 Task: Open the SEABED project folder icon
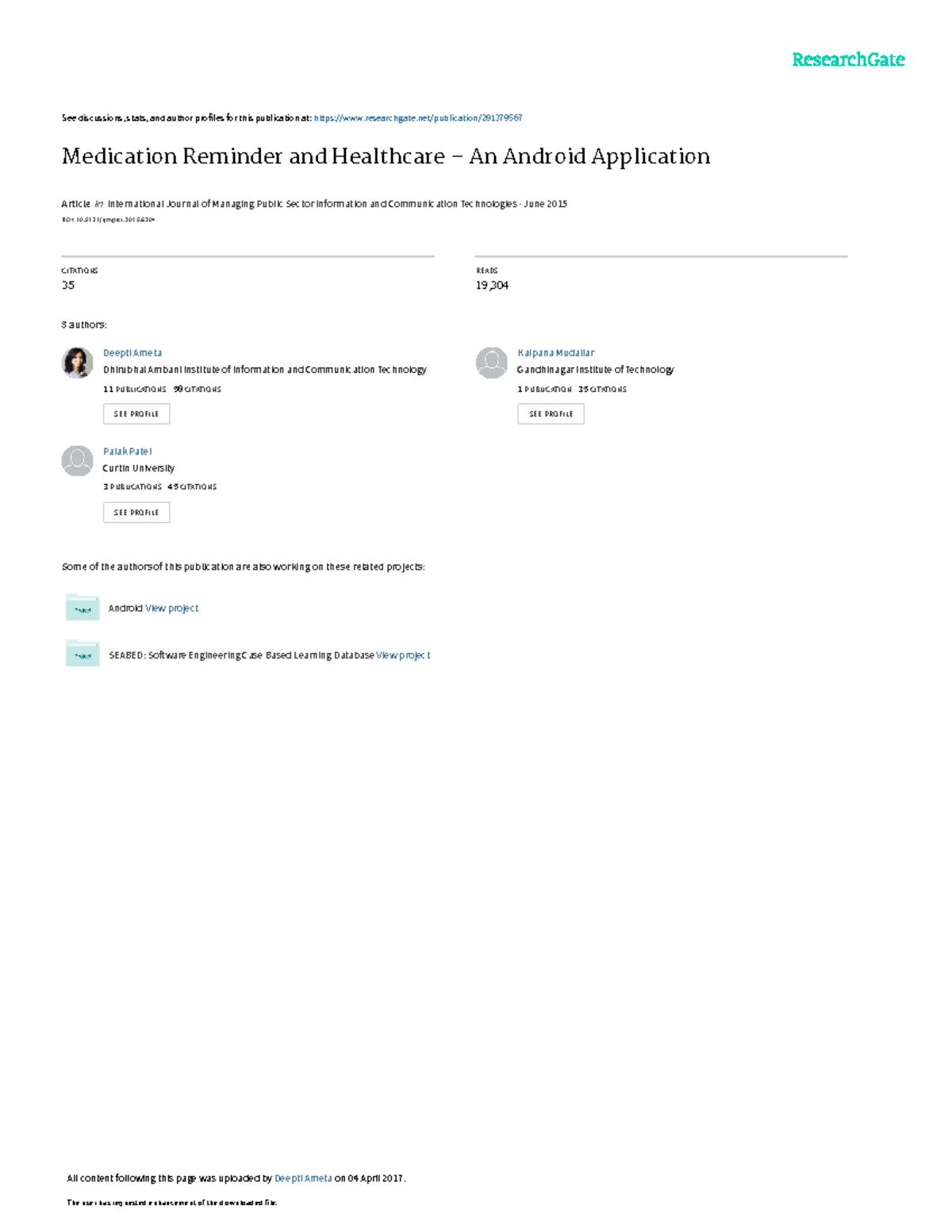pyautogui.click(x=82, y=654)
